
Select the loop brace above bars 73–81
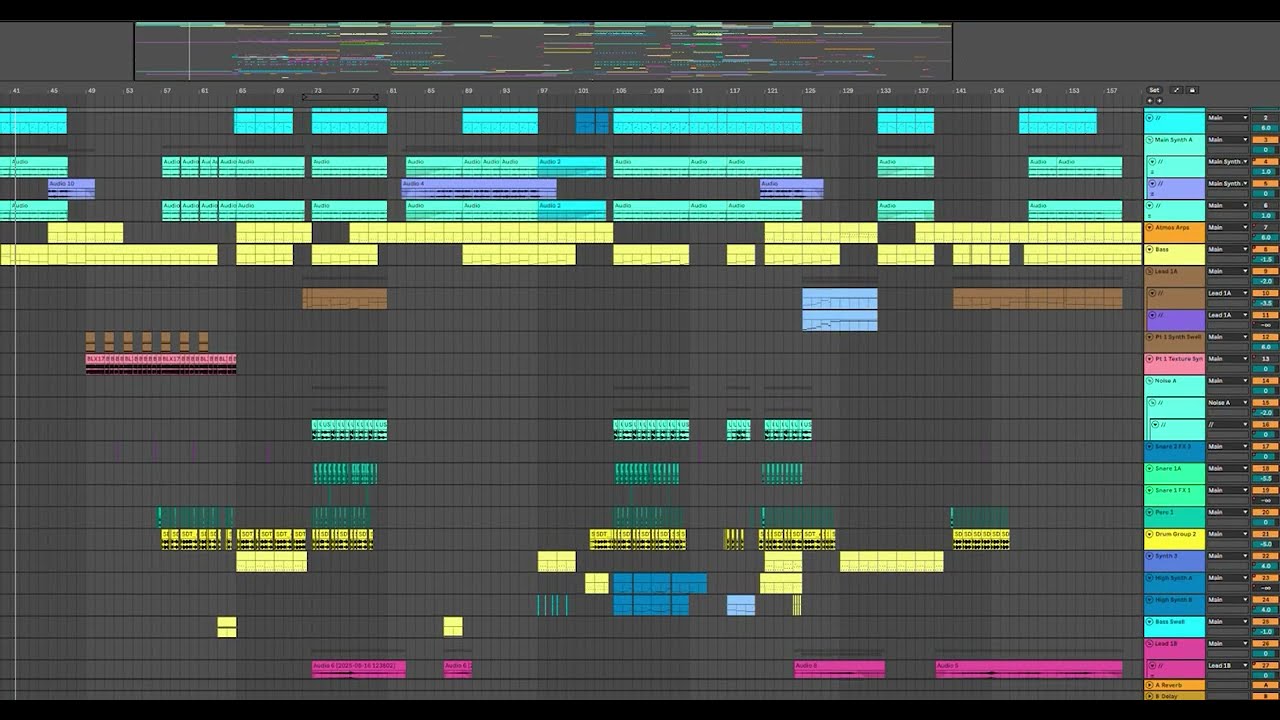pos(340,98)
